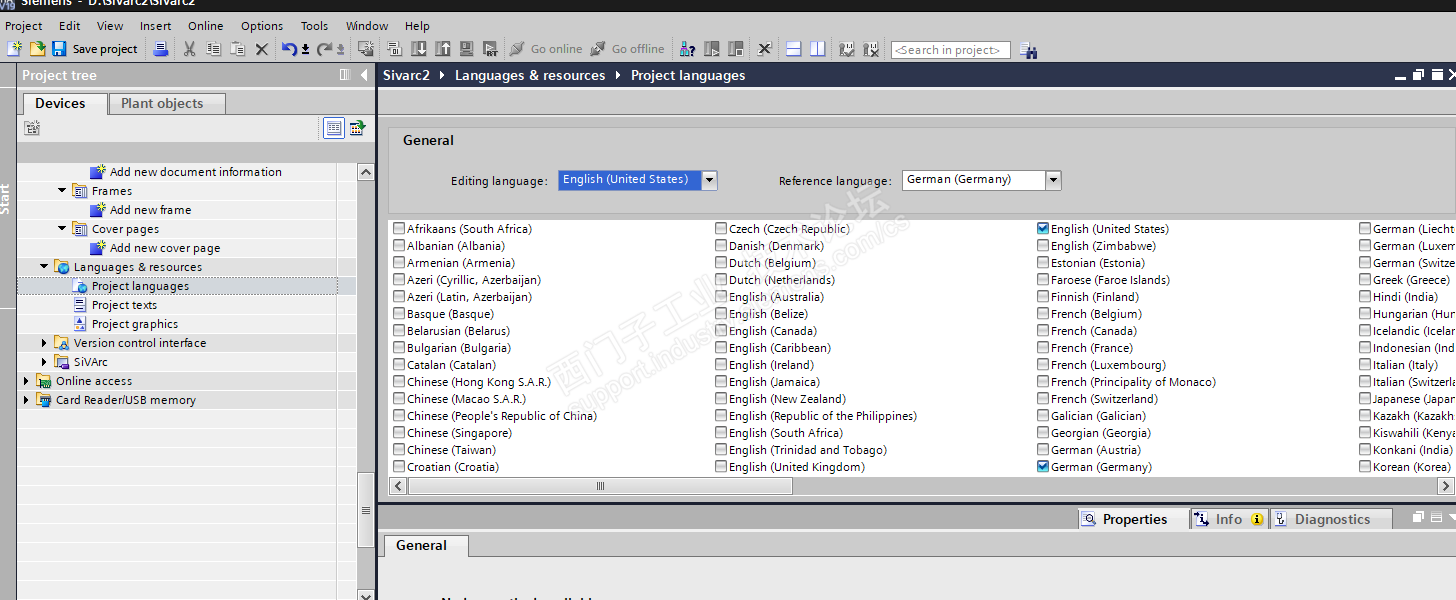Screen dimensions: 1456x600
Task: Click Languages & resources breadcrumb
Action: 530,75
